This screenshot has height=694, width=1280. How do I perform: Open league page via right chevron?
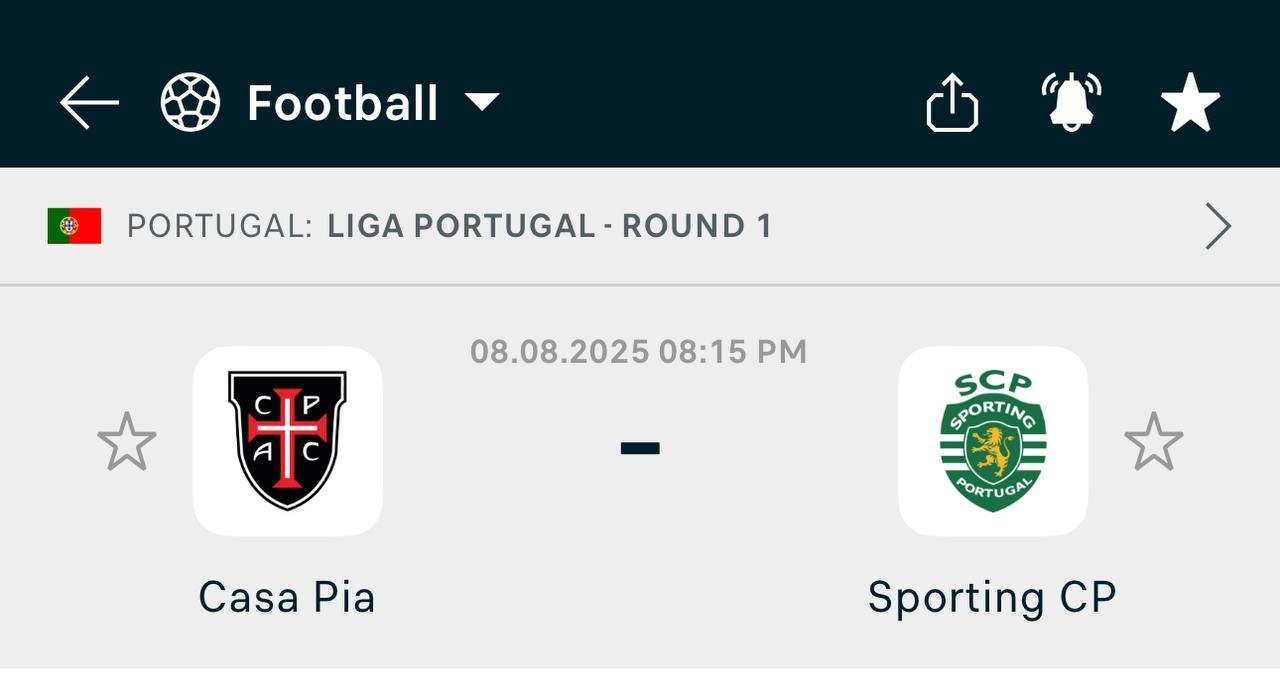point(1218,226)
